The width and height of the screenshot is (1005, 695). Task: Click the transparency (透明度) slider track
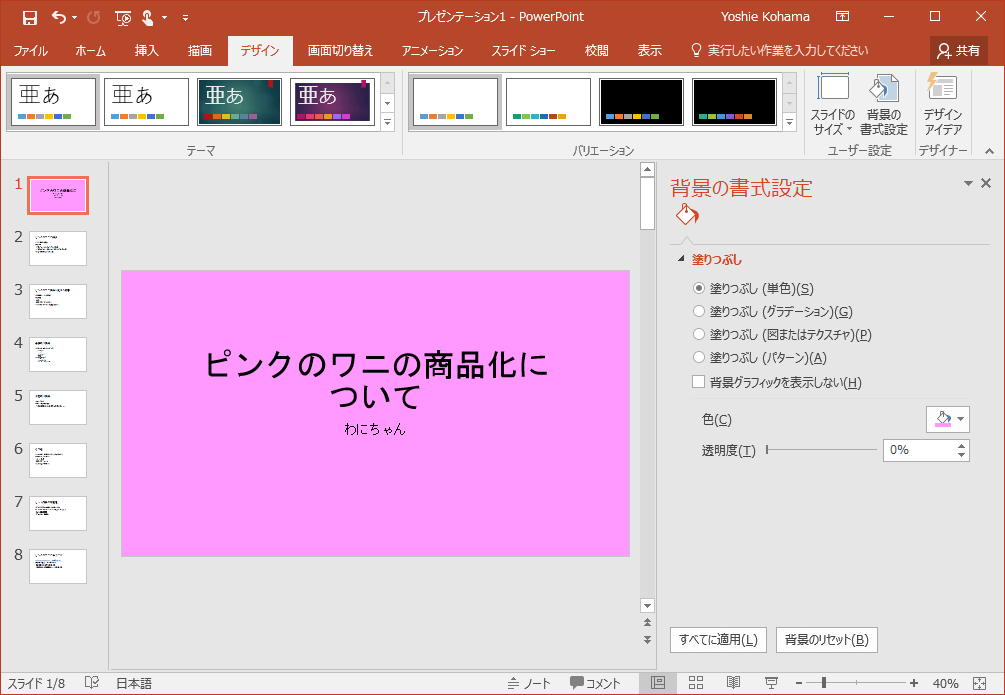(820, 450)
